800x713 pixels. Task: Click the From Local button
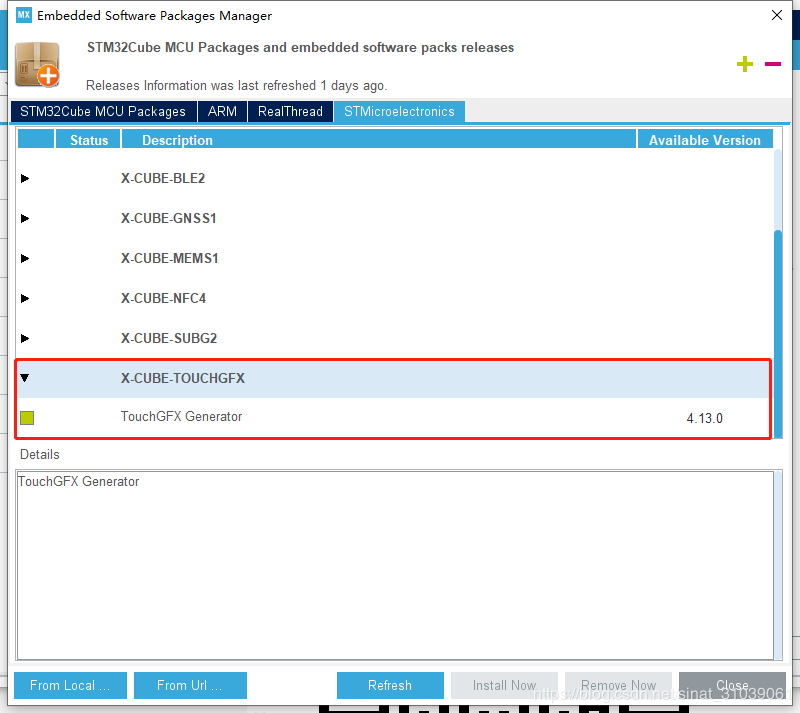(x=70, y=685)
